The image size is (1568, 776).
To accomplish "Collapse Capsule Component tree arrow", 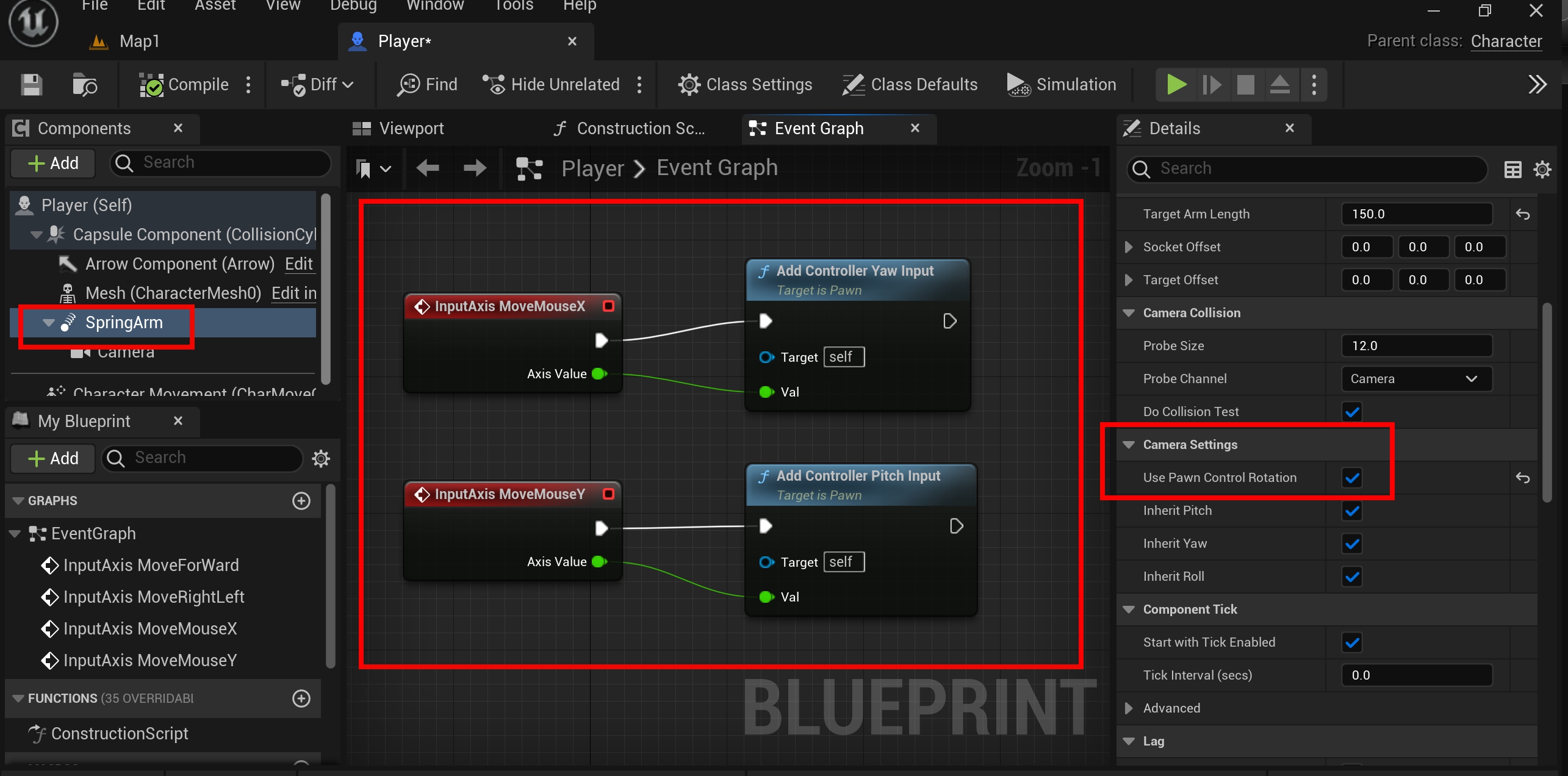I will [x=36, y=235].
